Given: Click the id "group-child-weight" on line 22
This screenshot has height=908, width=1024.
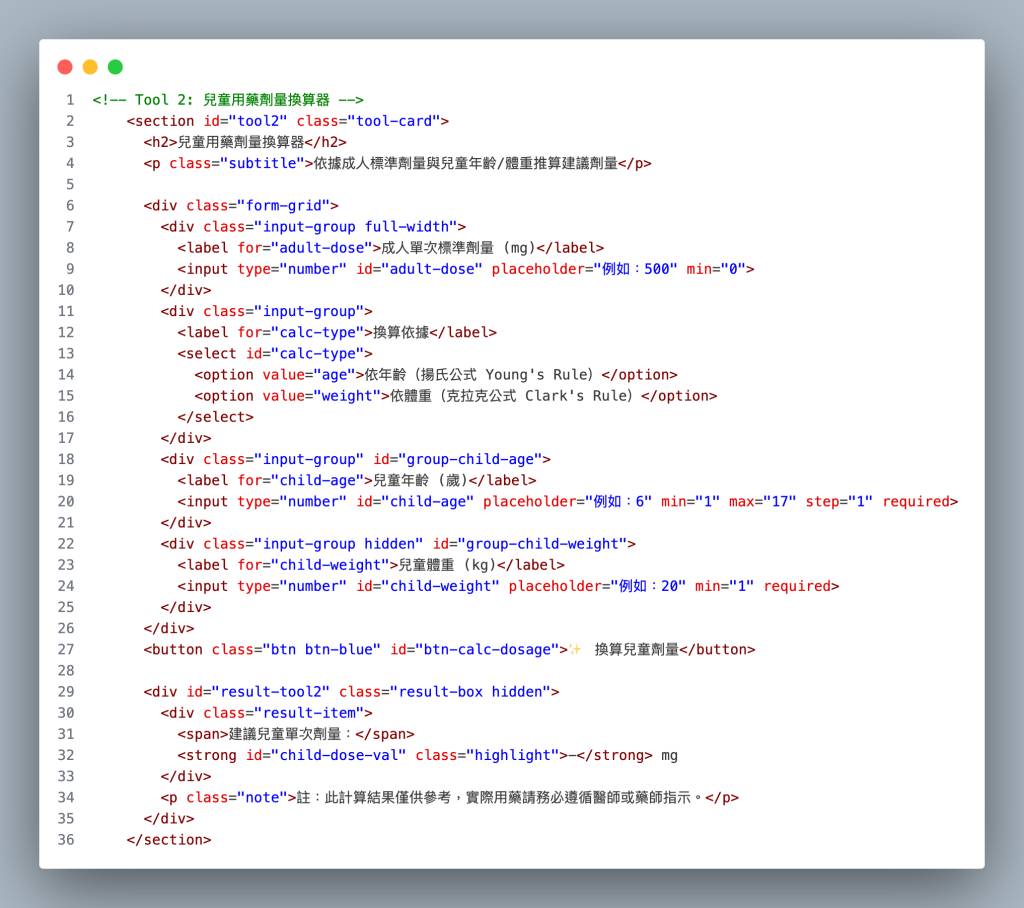Looking at the screenshot, I should coord(543,544).
